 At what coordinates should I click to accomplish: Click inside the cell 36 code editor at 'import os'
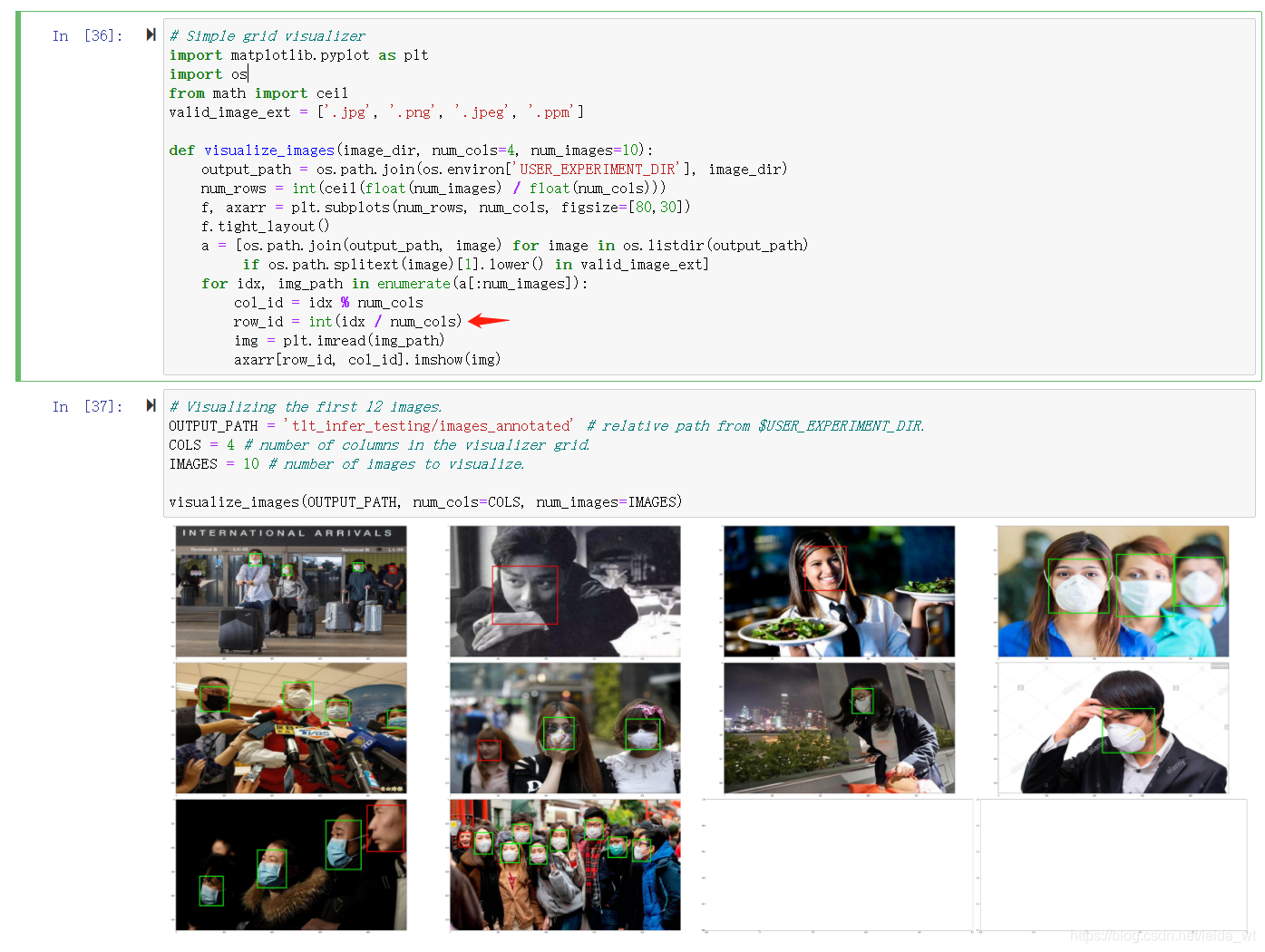click(x=209, y=74)
